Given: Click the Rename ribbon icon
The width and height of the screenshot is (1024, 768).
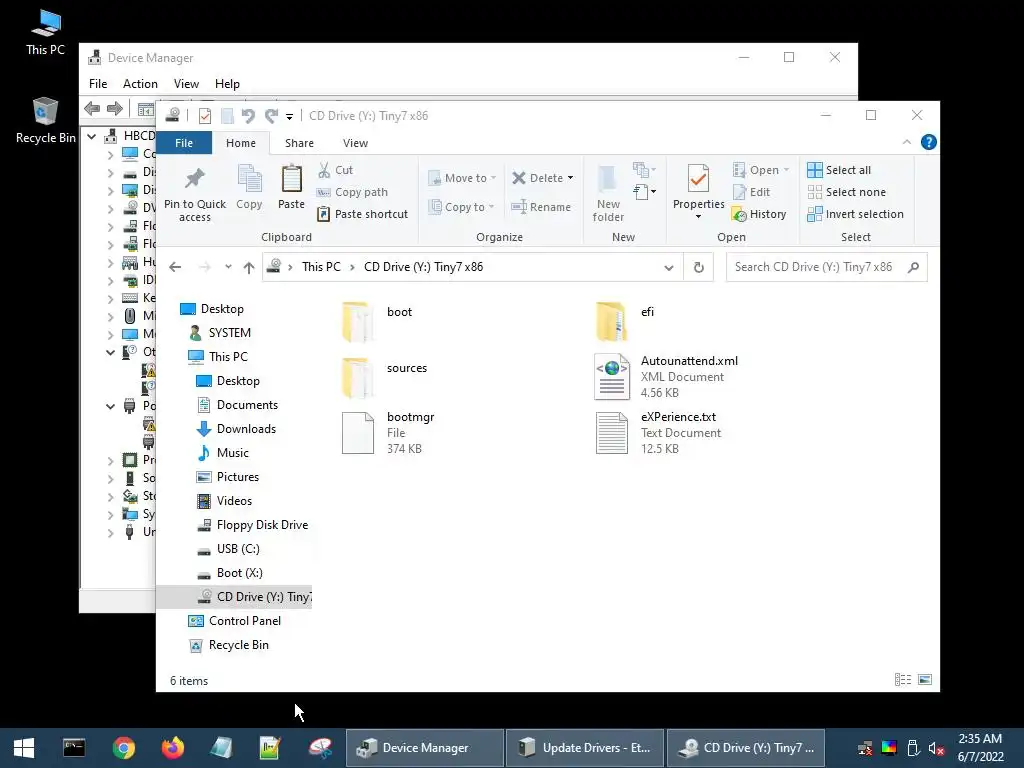Looking at the screenshot, I should [519, 207].
